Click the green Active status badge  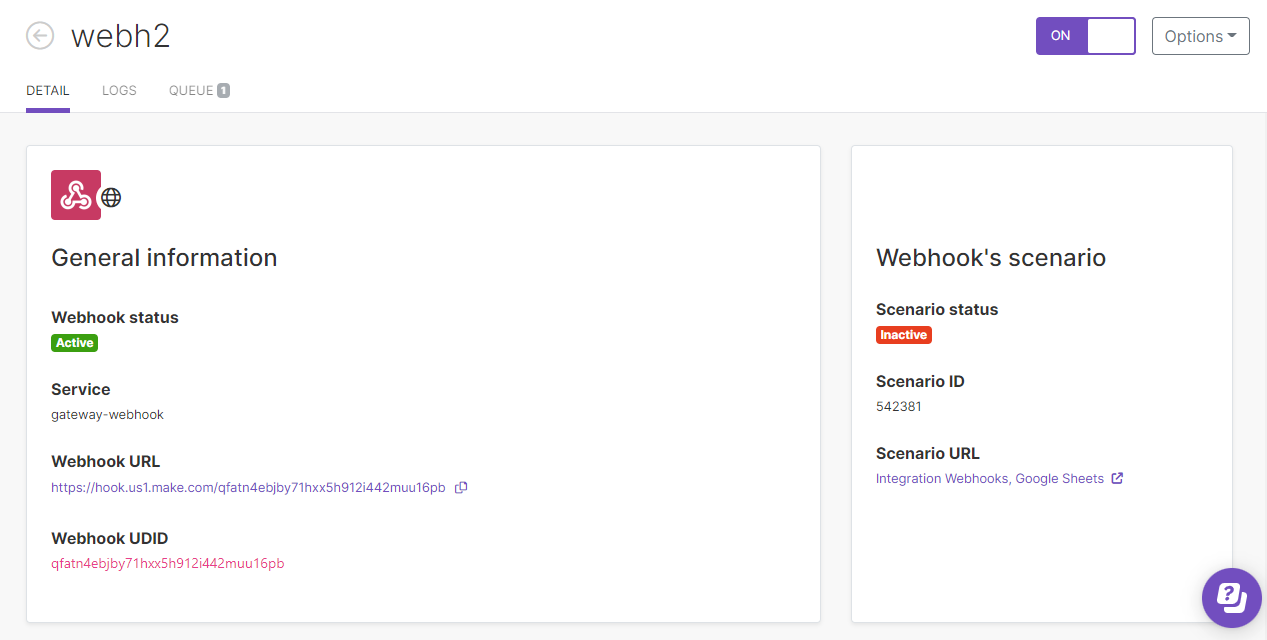tap(75, 343)
